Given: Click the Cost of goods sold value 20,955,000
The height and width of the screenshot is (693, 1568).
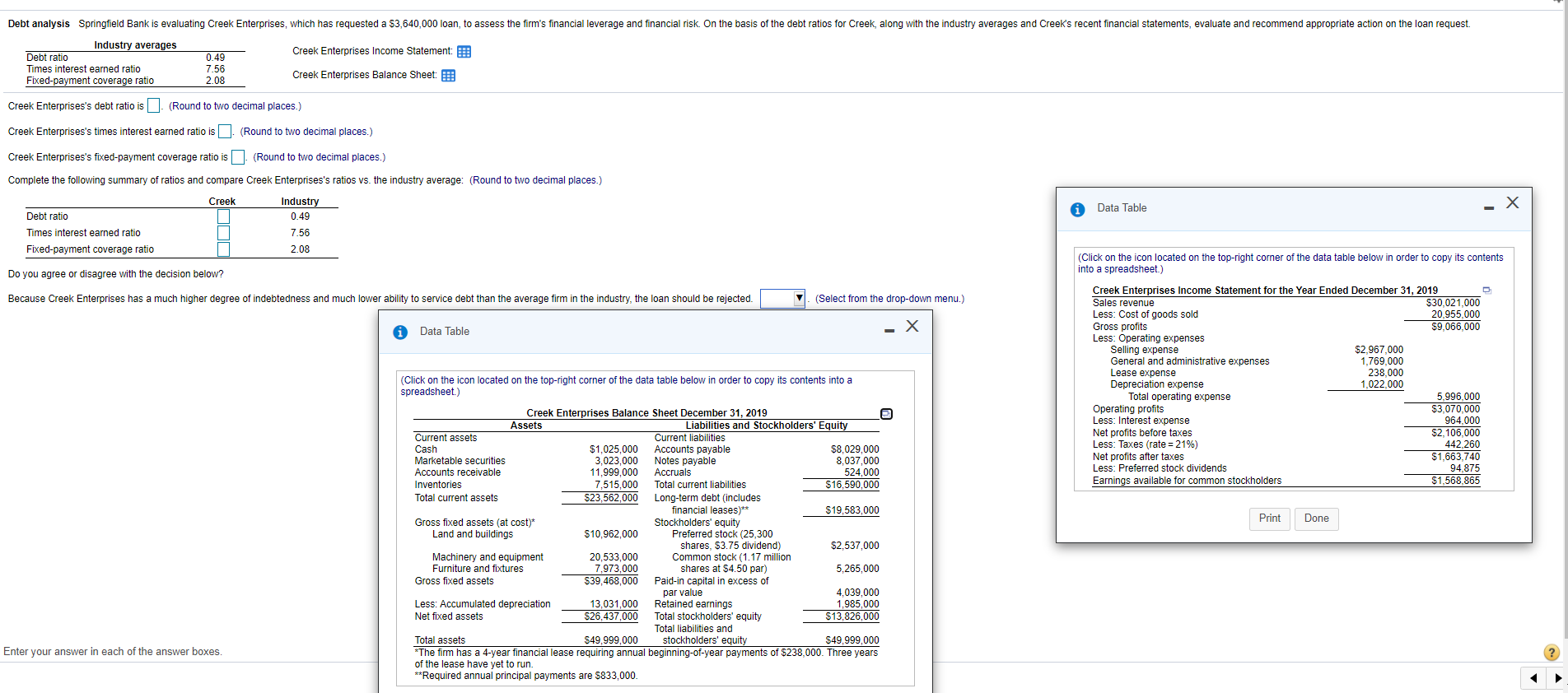Looking at the screenshot, I should point(1455,314).
